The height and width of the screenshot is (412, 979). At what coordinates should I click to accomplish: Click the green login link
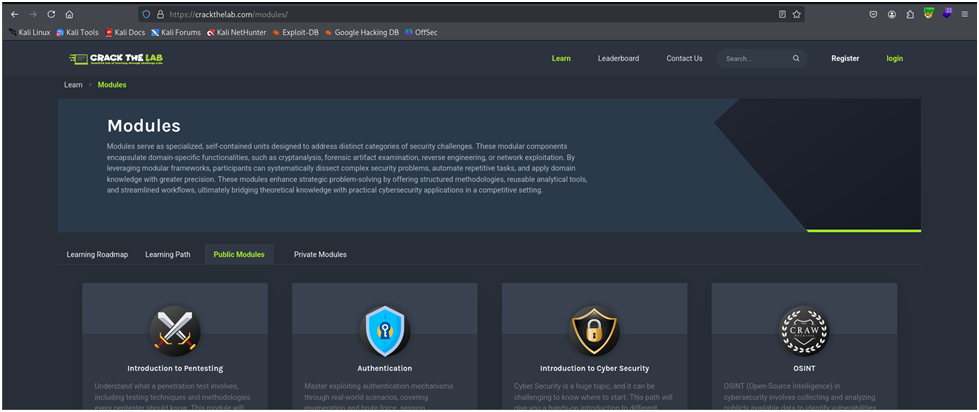[894, 58]
